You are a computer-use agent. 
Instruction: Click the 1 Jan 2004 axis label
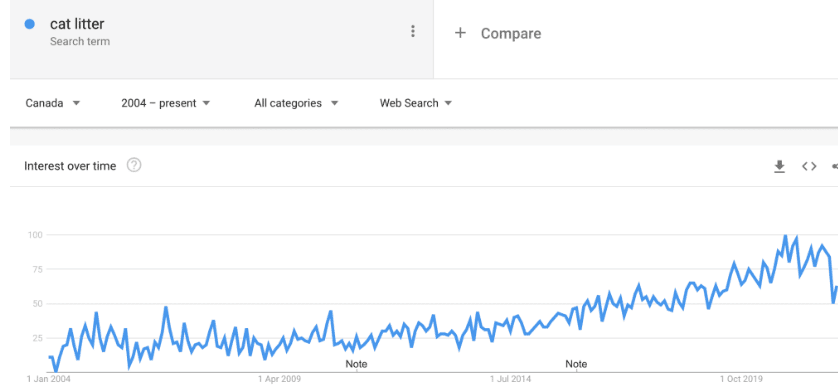[x=49, y=379]
